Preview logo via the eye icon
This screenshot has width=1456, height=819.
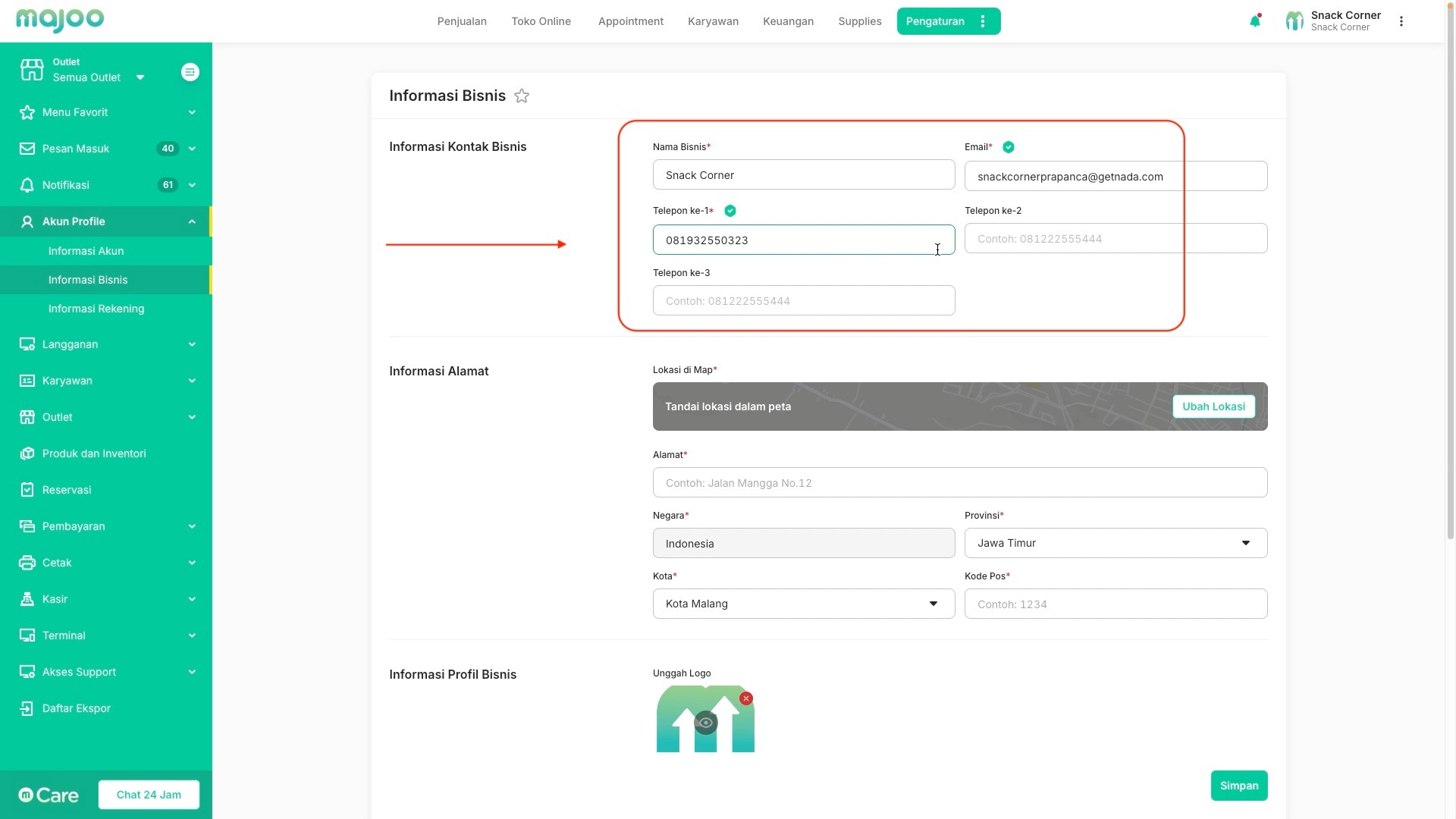click(705, 723)
